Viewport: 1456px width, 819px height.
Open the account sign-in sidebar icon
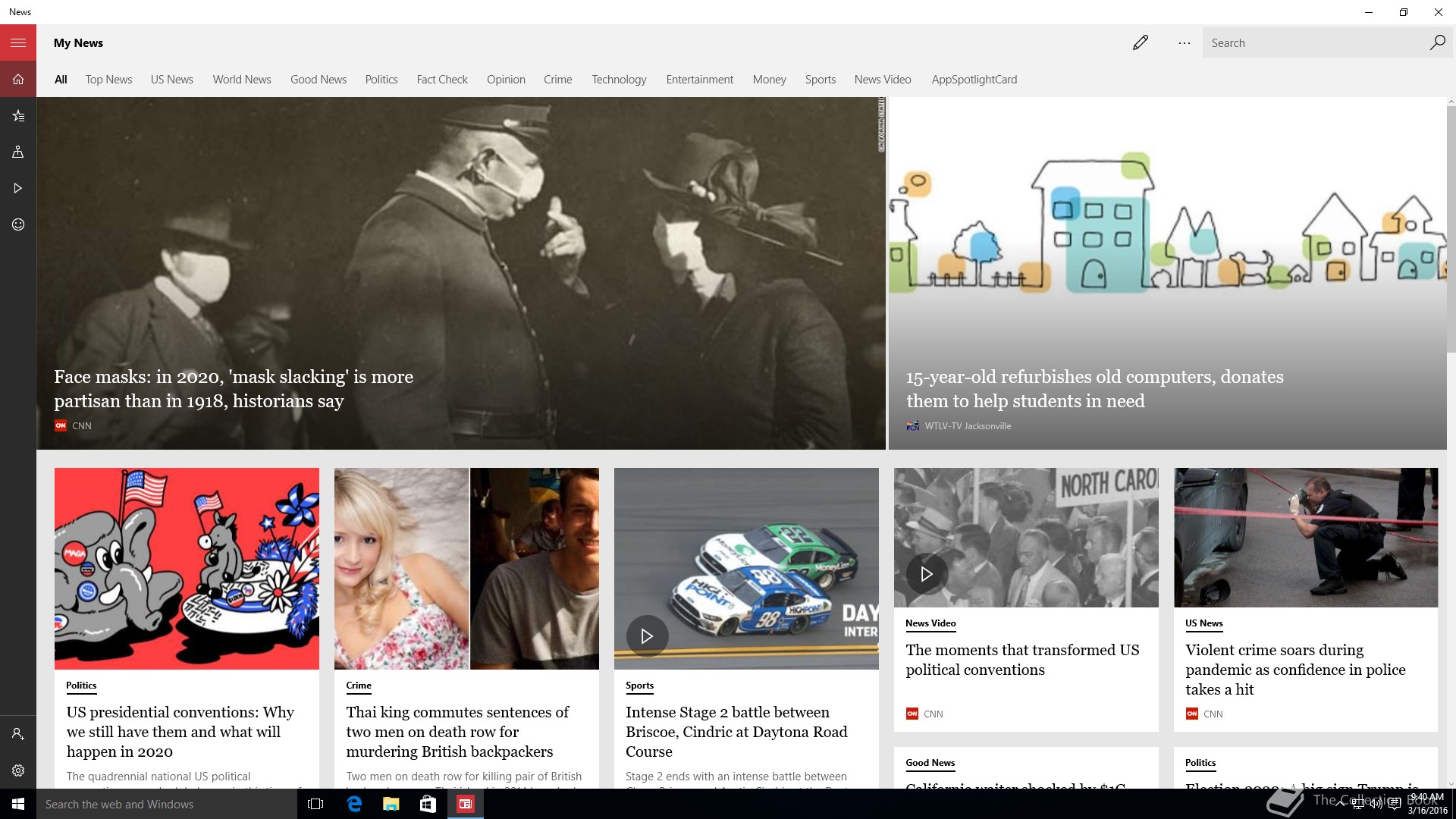pyautogui.click(x=18, y=734)
